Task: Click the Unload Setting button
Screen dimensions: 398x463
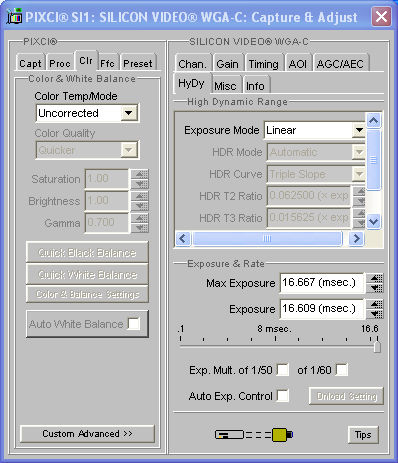Action: tap(346, 396)
